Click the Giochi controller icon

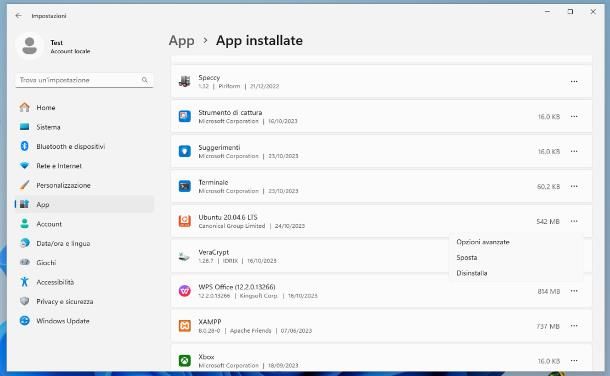pyautogui.click(x=25, y=262)
